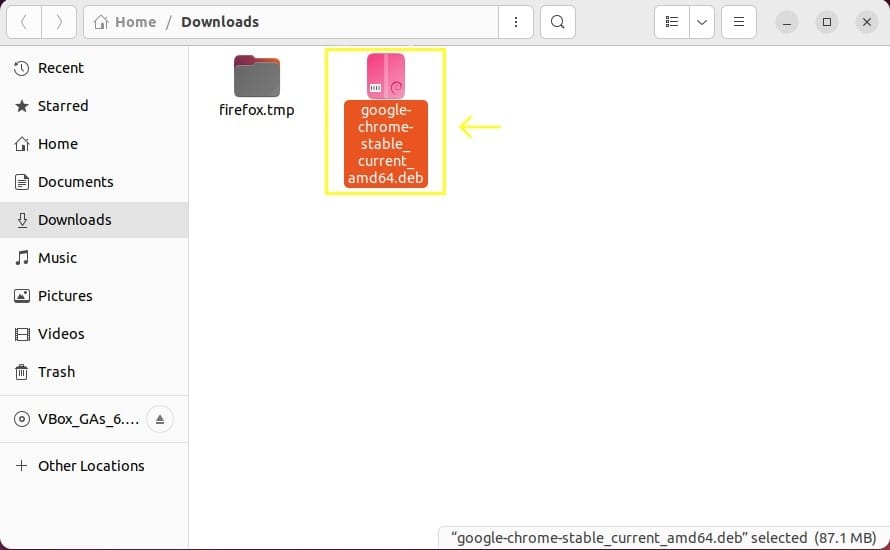Click the Home segment in path bar

coord(125,22)
